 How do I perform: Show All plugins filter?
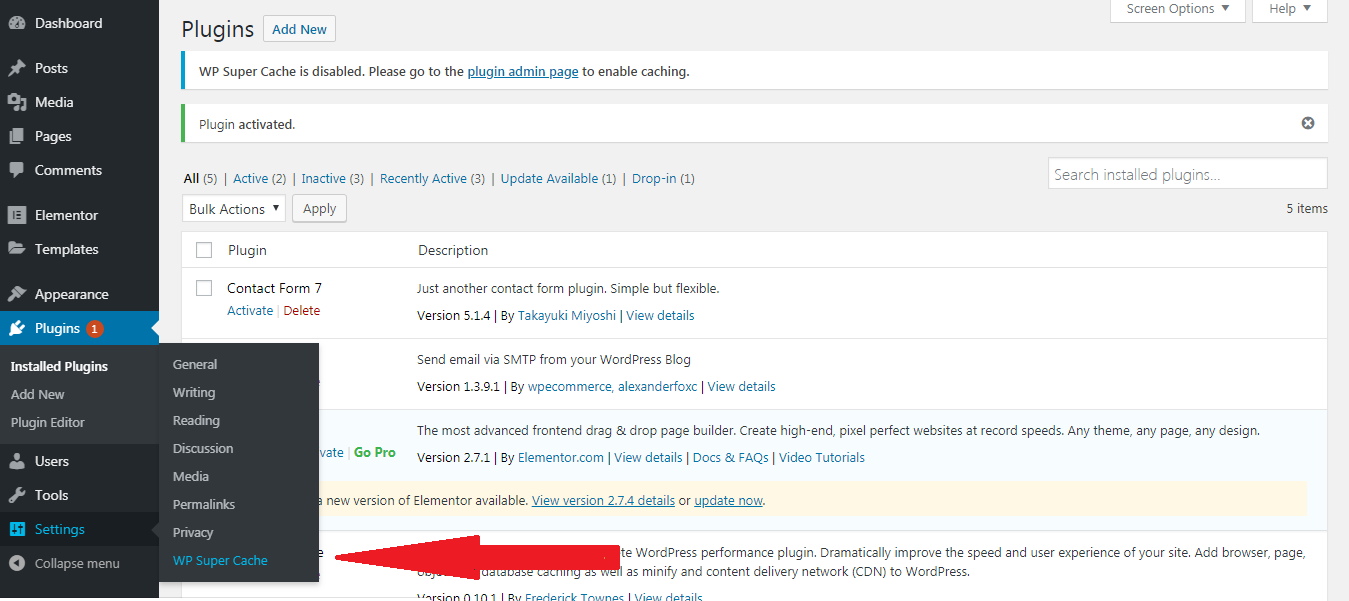[191, 178]
